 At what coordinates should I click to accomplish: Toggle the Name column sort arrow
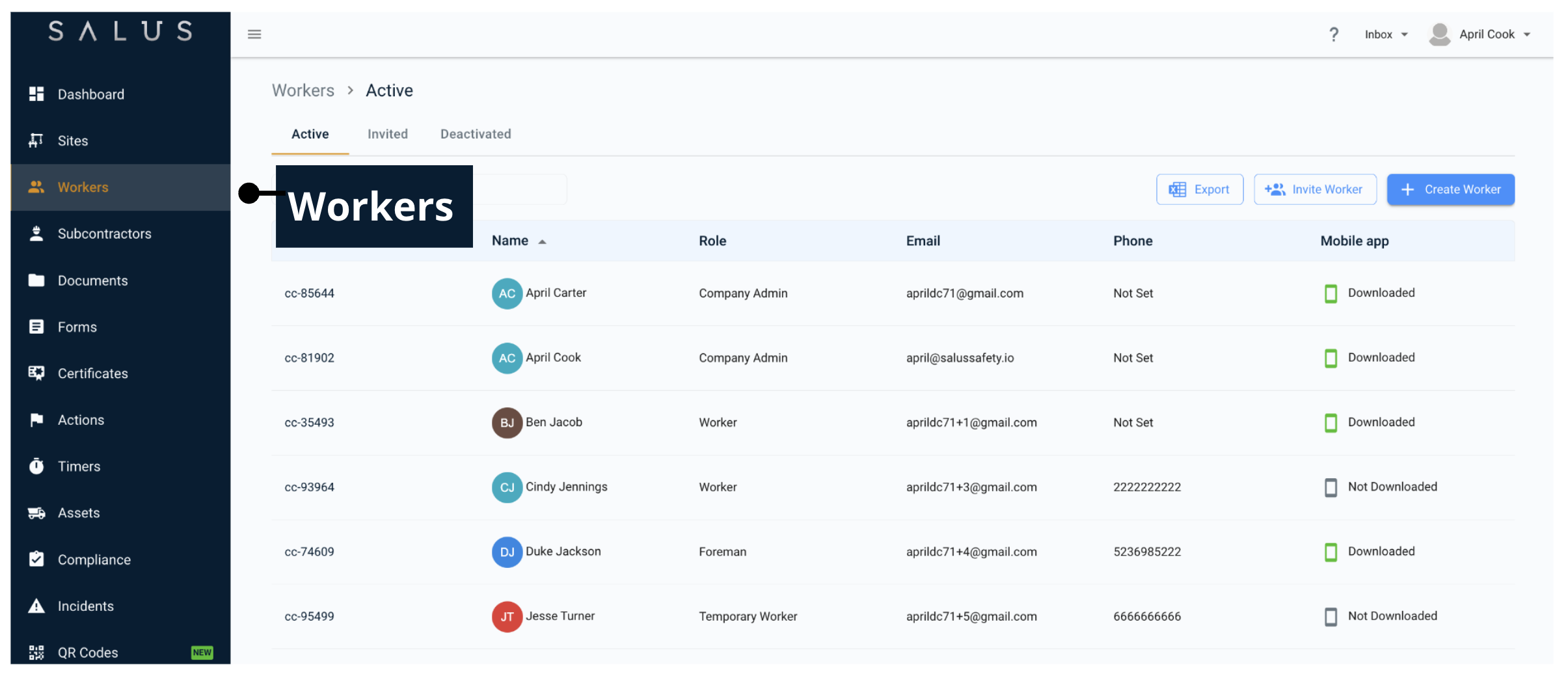[543, 241]
